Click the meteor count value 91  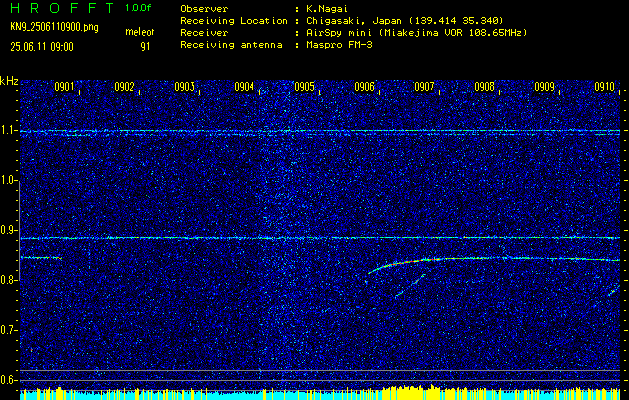(145, 47)
